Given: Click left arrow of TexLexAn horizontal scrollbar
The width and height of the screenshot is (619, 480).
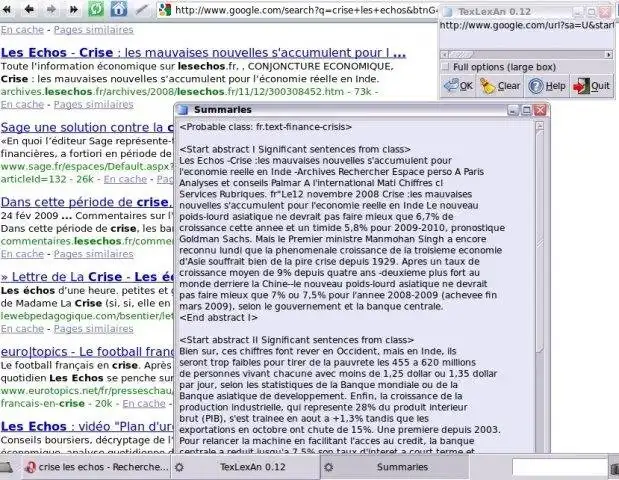Looking at the screenshot, I should tap(443, 54).
